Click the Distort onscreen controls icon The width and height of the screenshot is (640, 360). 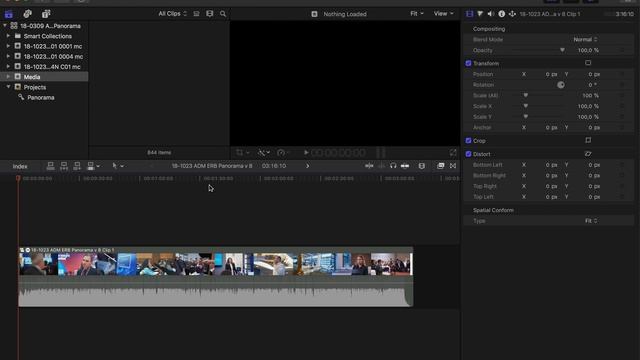coord(588,154)
